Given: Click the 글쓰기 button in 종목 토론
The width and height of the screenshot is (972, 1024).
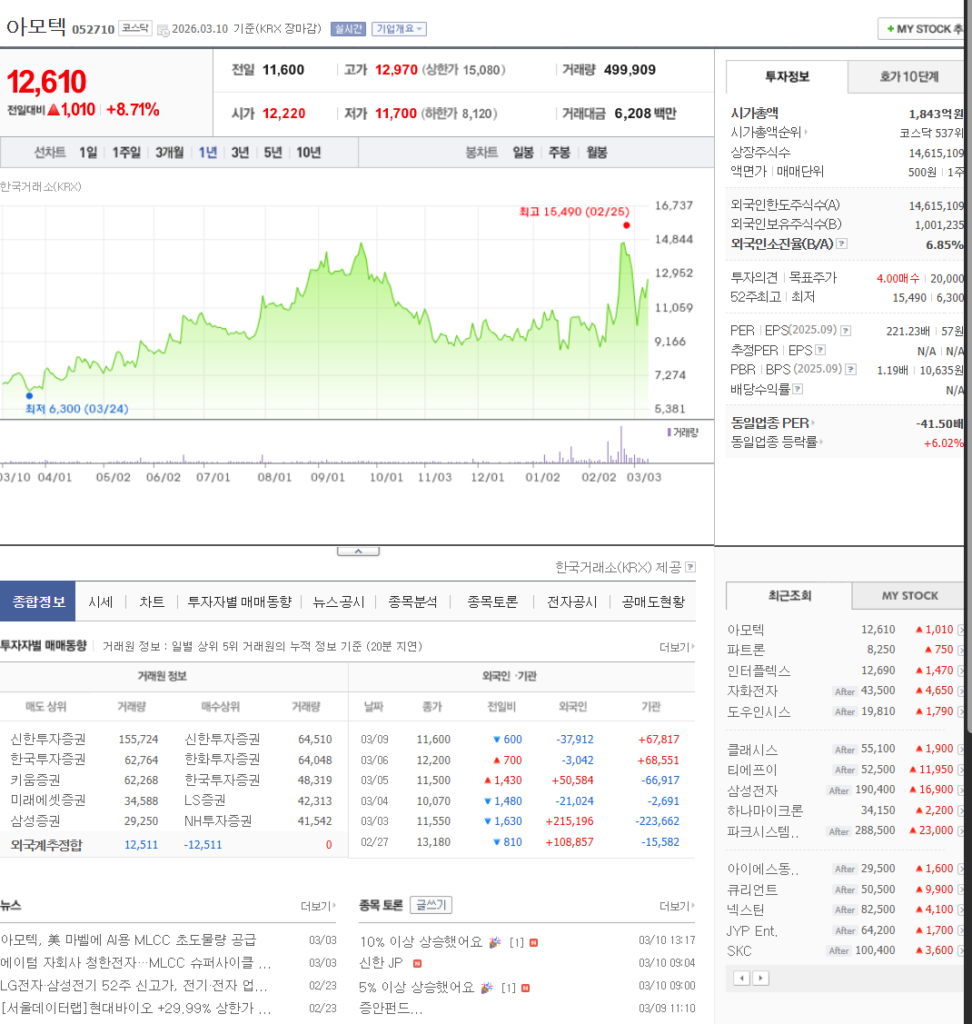Looking at the screenshot, I should coord(431,905).
